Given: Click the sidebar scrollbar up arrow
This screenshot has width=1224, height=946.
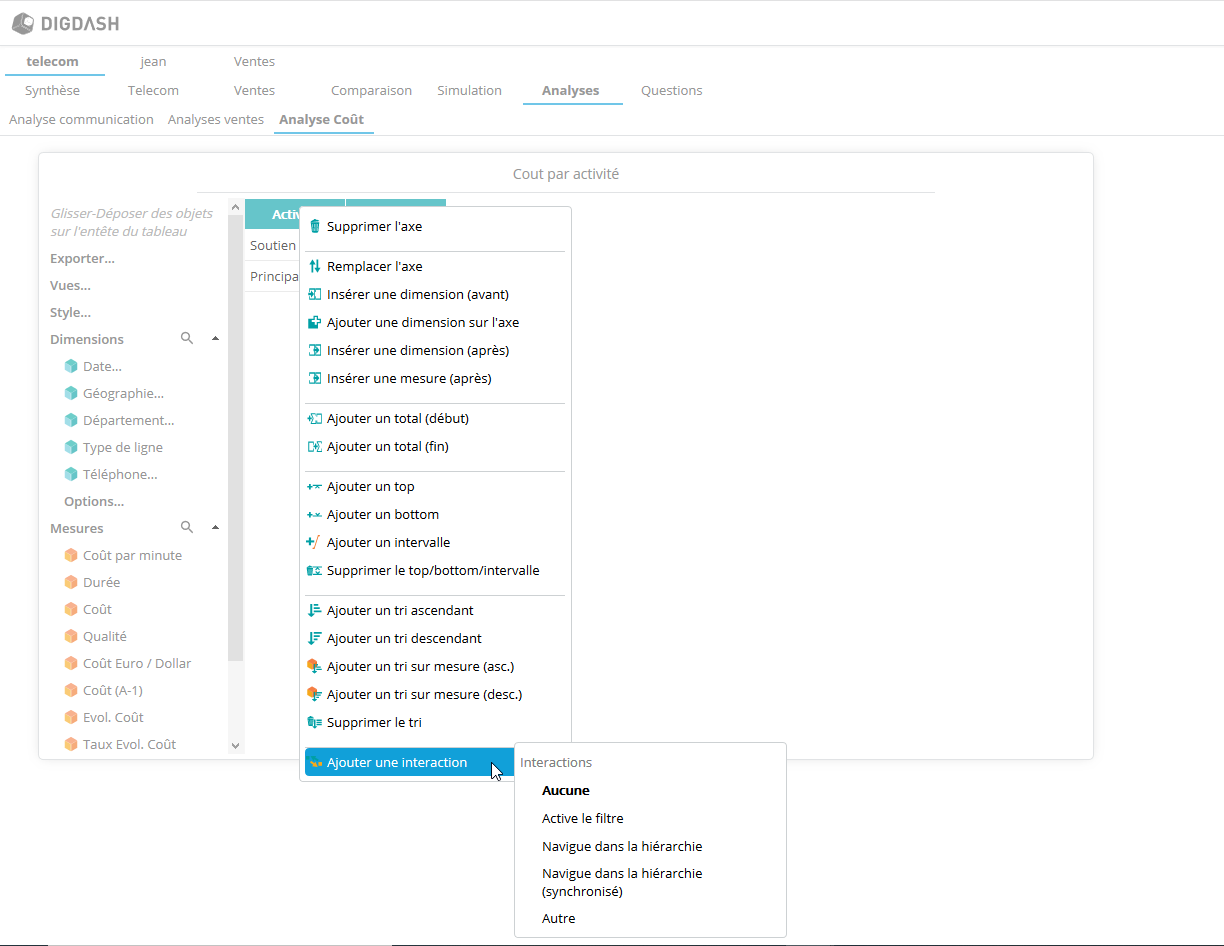Looking at the screenshot, I should (236, 207).
